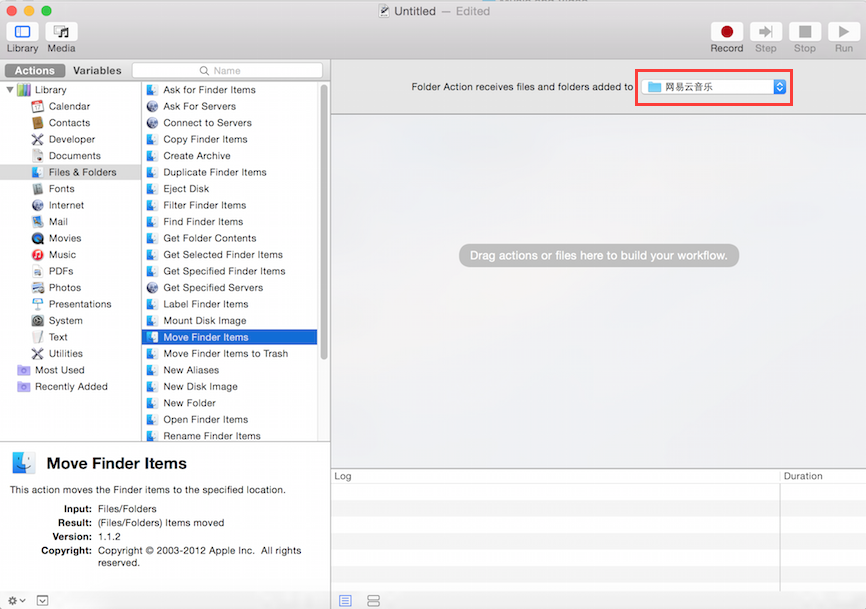Collapse the Library tree disclosure triangle

pos(10,89)
